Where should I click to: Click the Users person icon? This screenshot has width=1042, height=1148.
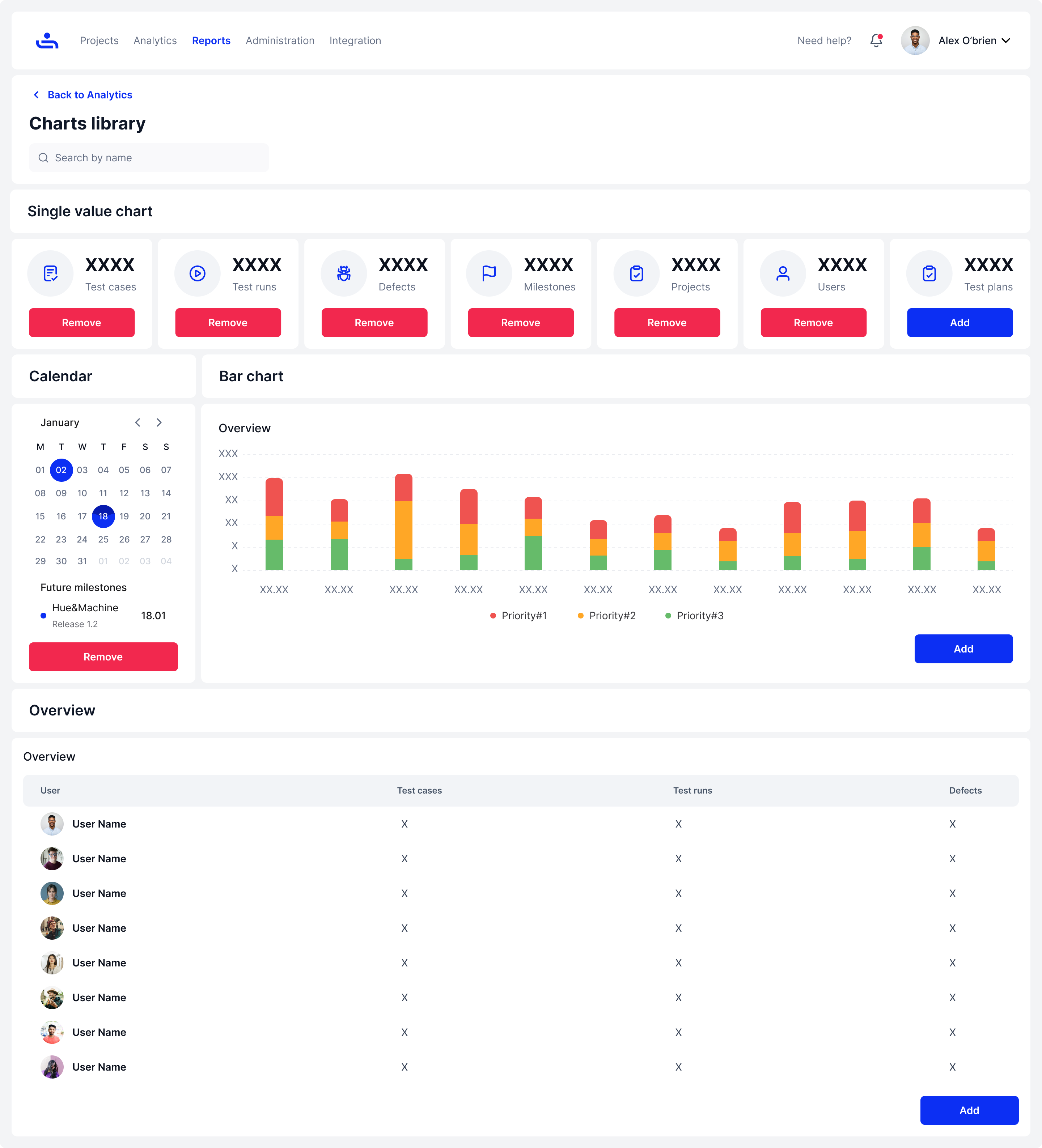pos(783,273)
